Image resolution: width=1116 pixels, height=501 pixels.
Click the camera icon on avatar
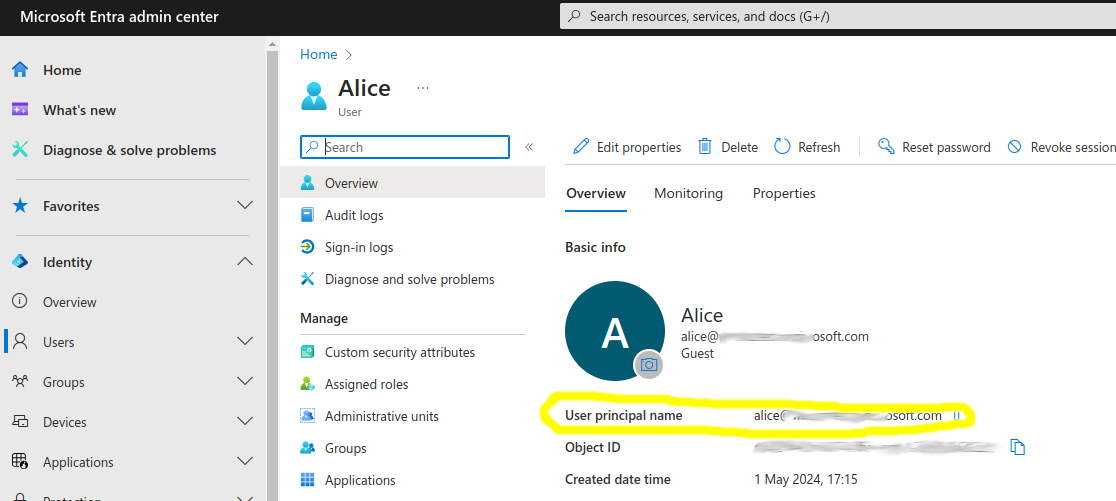pos(648,364)
